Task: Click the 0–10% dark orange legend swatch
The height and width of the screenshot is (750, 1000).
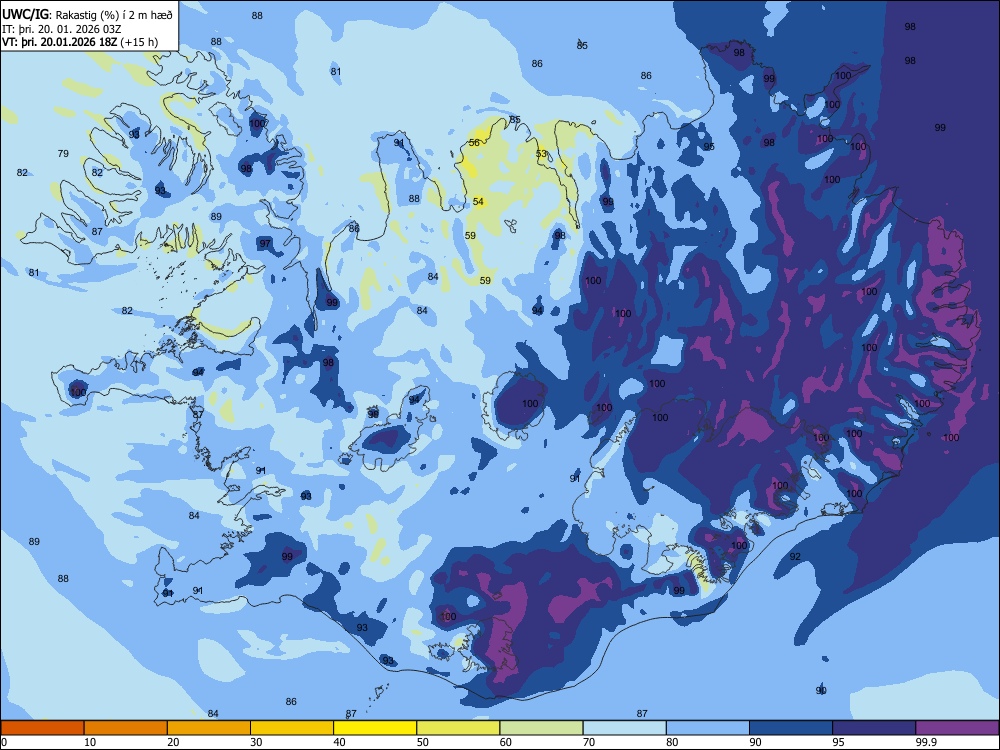Action: [x=42, y=728]
